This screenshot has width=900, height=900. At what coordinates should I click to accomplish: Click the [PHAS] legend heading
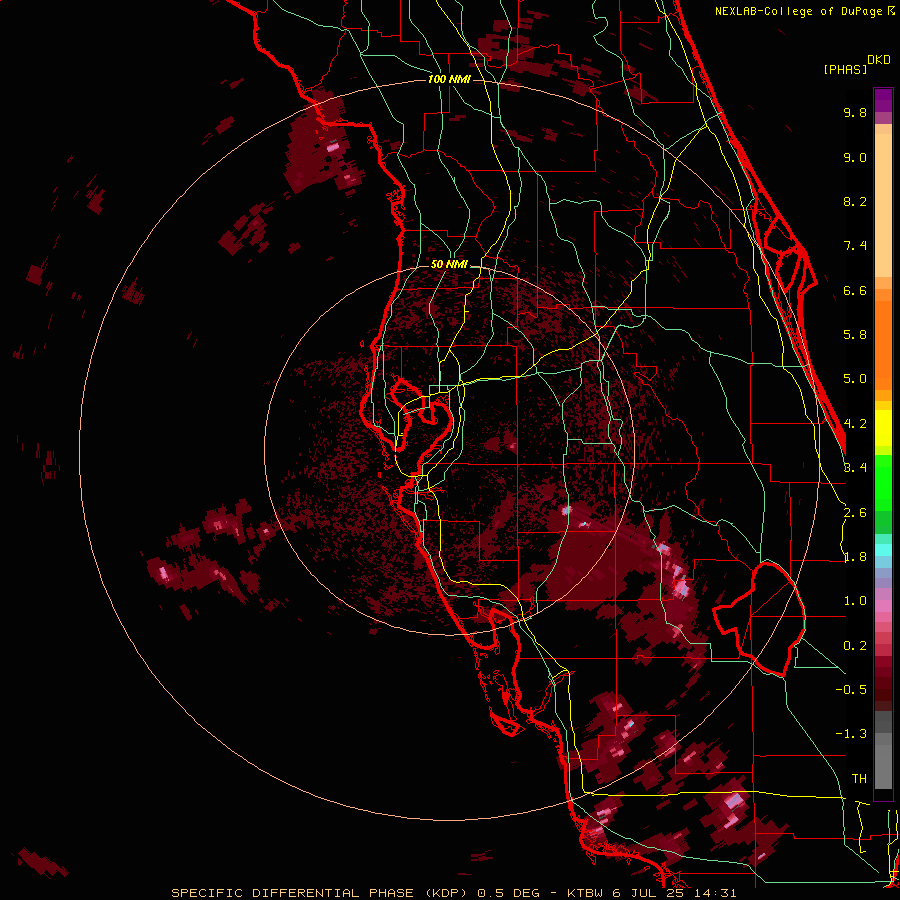tap(845, 69)
